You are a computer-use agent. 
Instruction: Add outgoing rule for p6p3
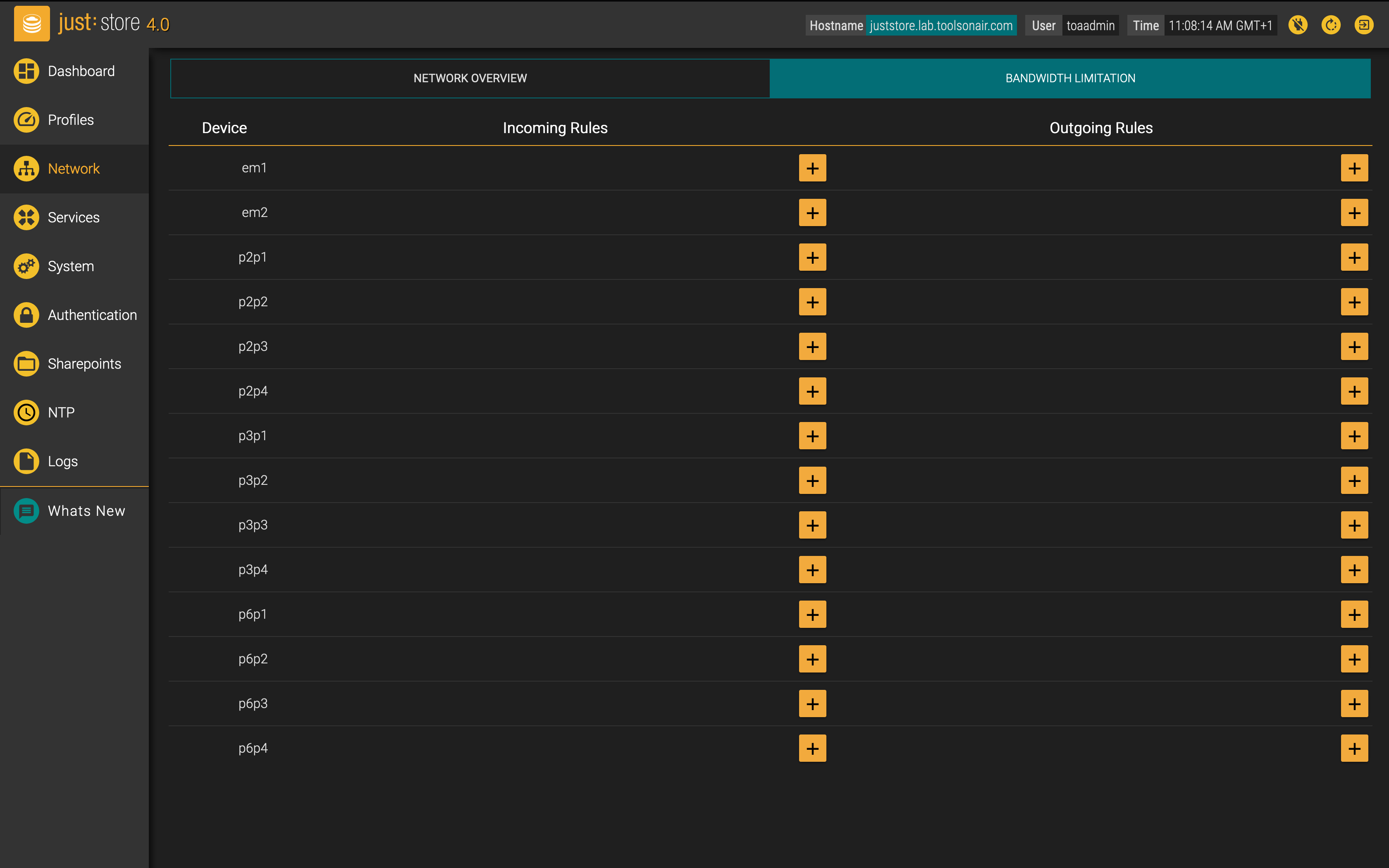(x=1354, y=704)
